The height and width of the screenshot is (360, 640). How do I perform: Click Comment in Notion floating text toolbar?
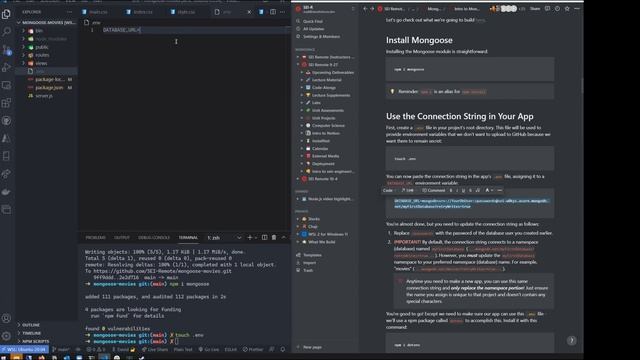pos(433,190)
